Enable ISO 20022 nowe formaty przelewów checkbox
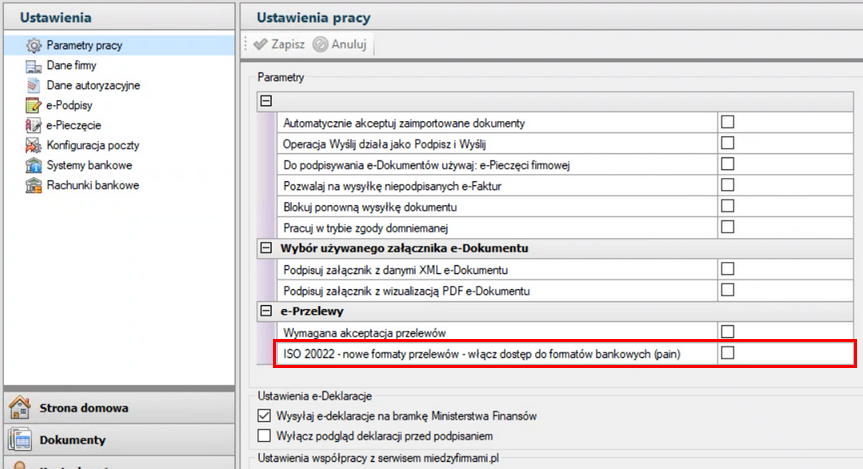Viewport: 863px width, 469px height. (728, 353)
